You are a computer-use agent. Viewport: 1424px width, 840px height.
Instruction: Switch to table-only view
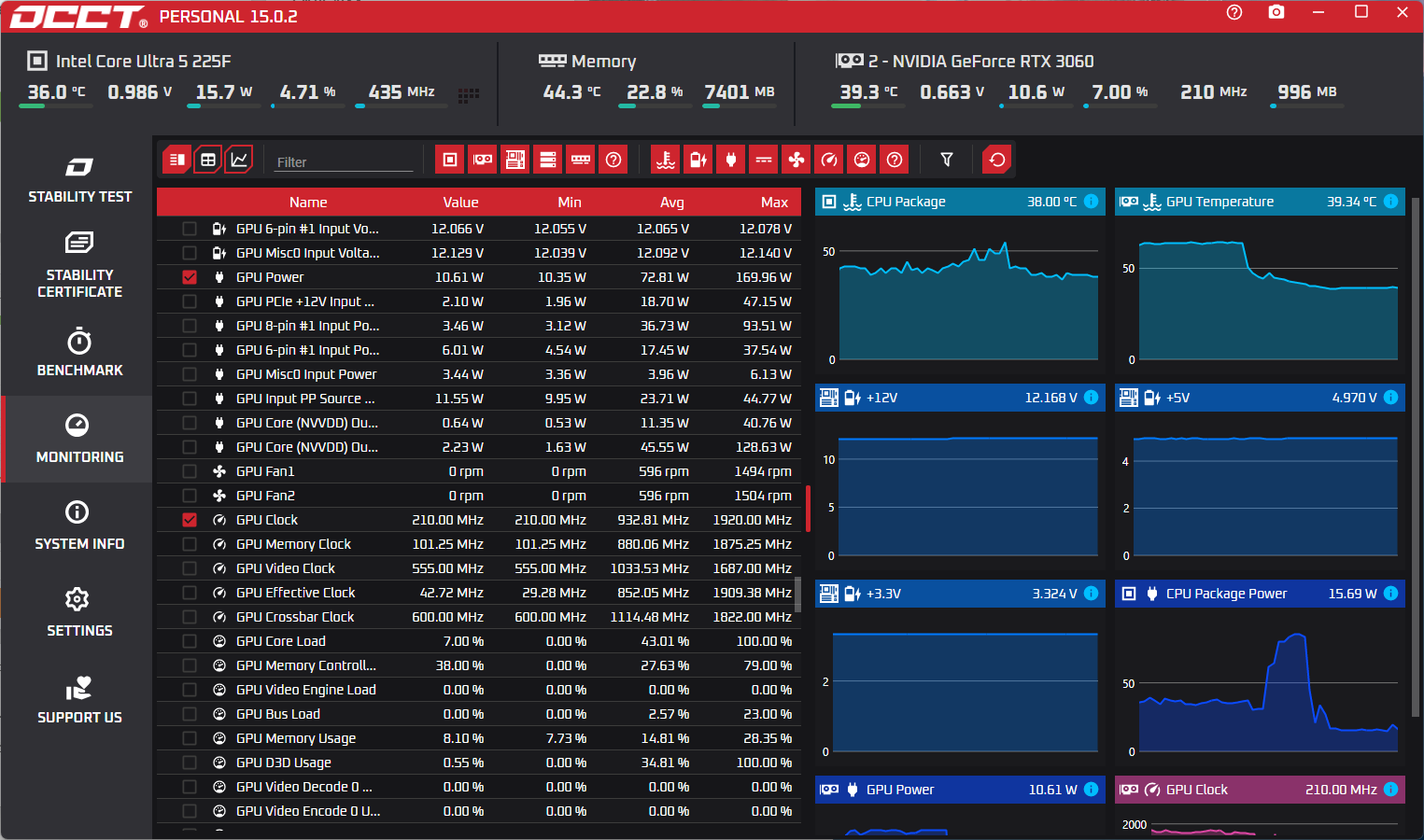pos(208,160)
